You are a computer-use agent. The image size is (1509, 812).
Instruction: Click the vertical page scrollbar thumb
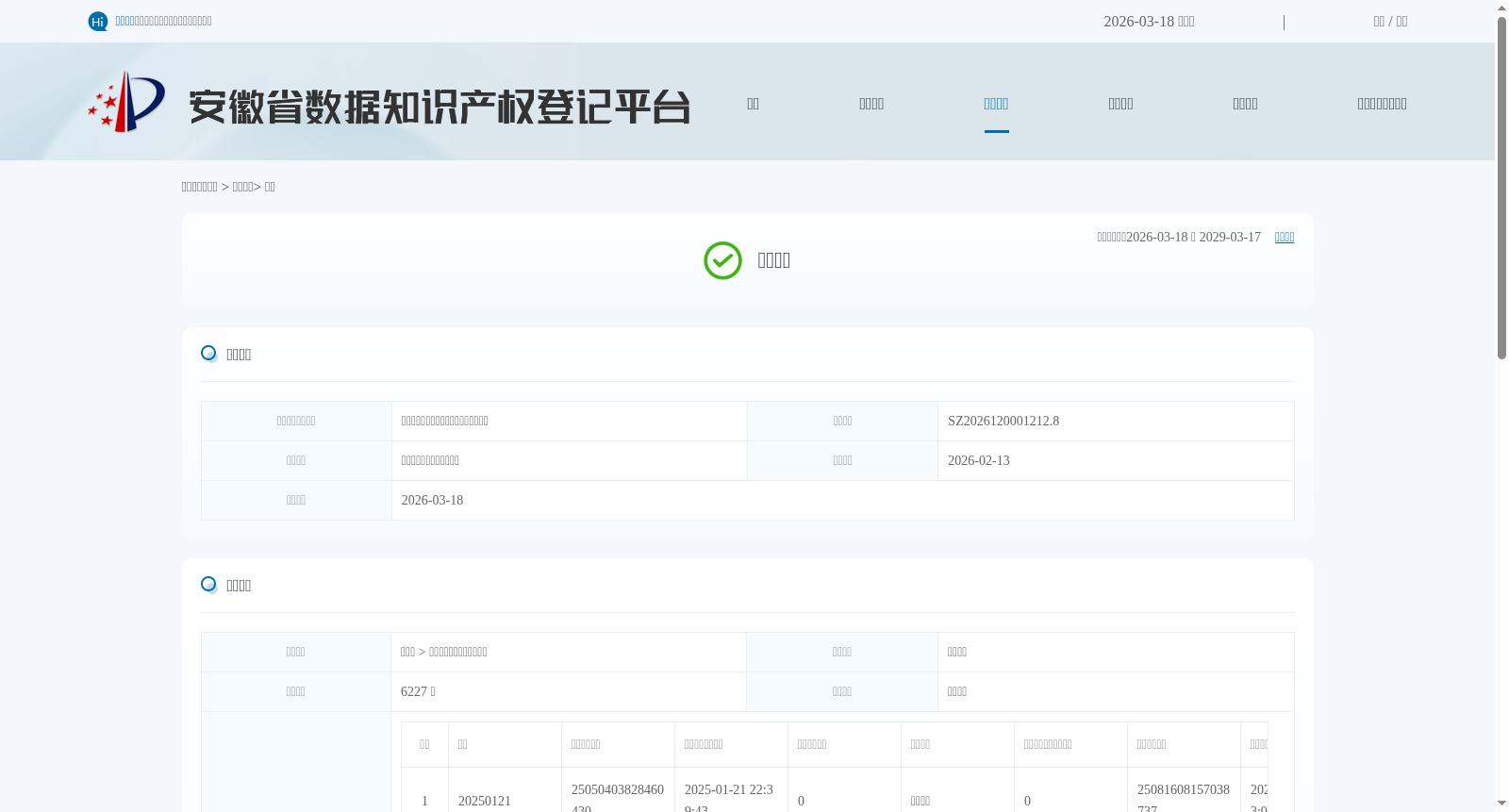1501,188
